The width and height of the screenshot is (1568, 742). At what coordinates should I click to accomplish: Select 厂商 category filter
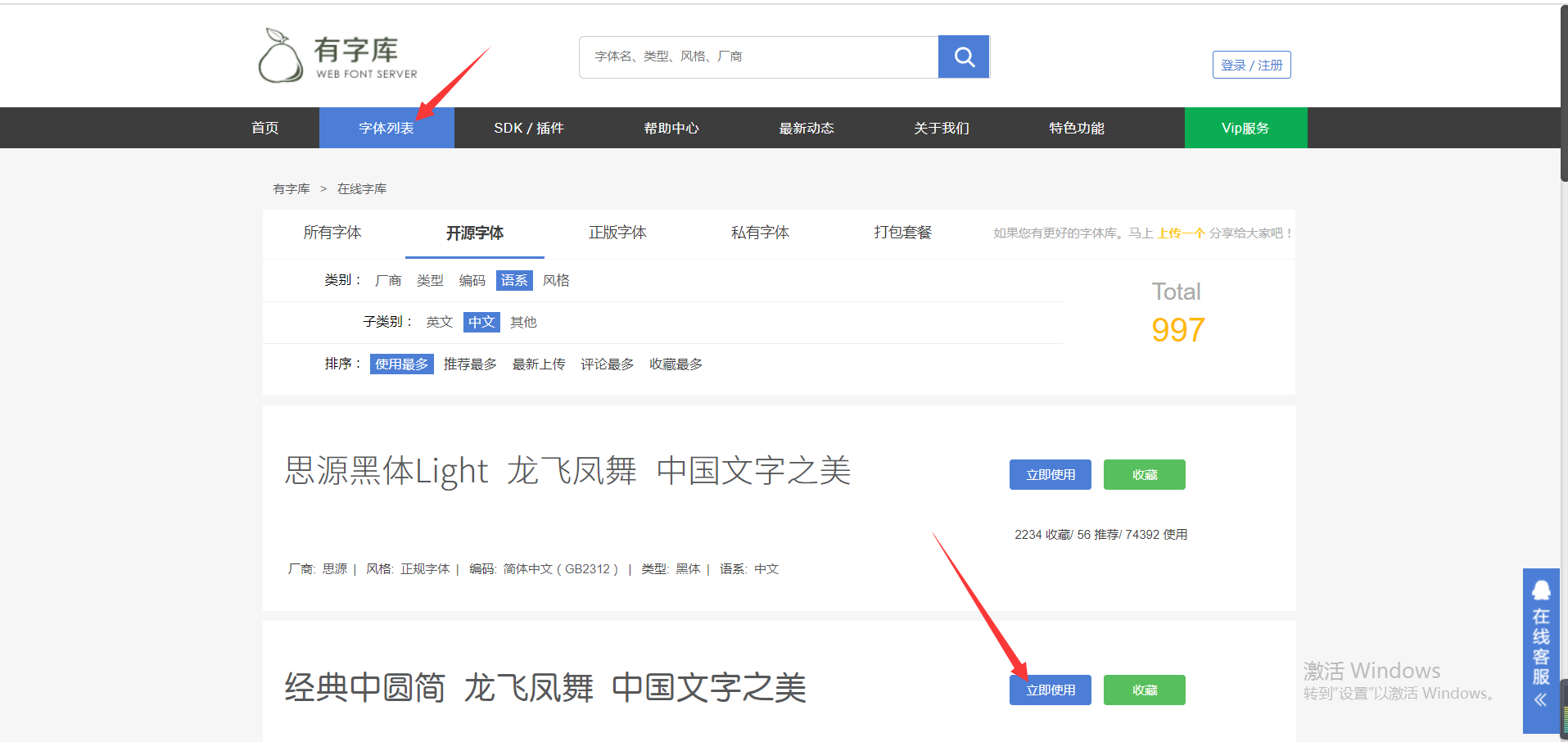pos(388,281)
